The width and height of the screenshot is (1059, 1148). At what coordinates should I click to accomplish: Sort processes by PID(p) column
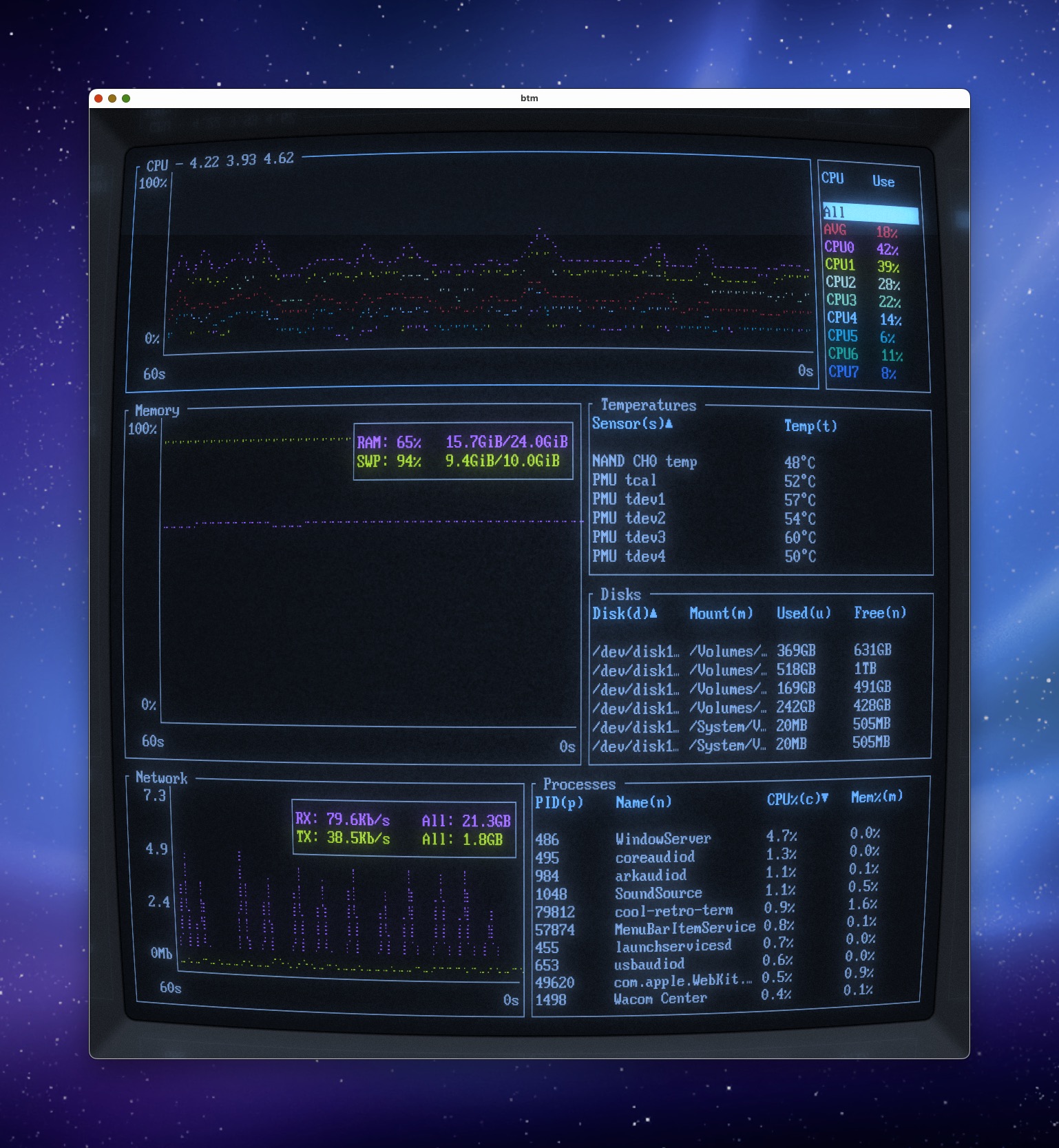point(558,802)
